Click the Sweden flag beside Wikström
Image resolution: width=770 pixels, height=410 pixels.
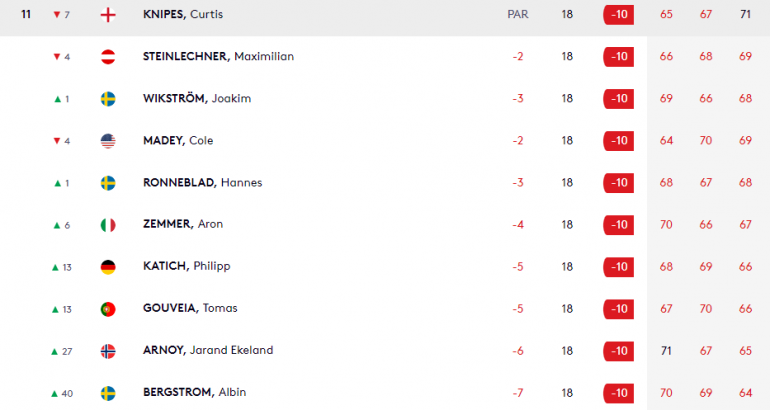108,99
